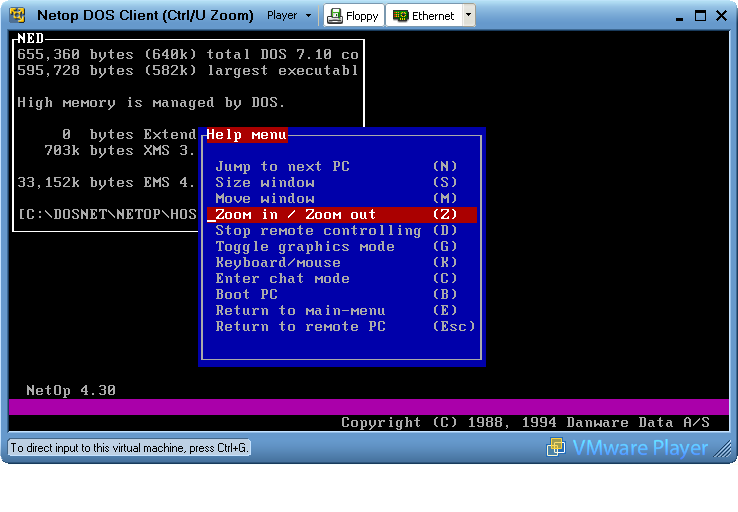Click the NetOp 4.30 version text

(x=71, y=390)
